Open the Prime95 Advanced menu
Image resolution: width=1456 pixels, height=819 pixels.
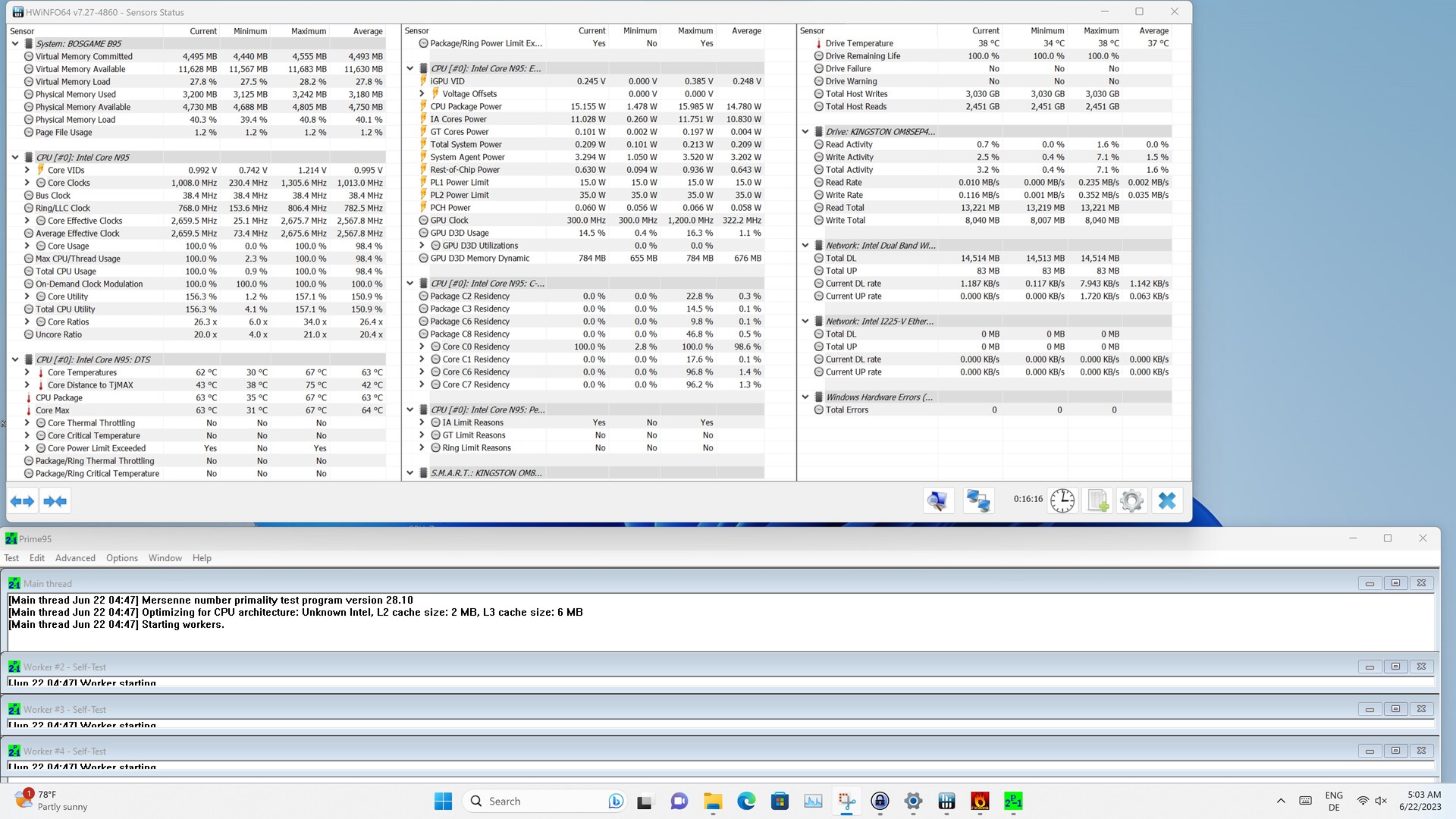click(75, 558)
